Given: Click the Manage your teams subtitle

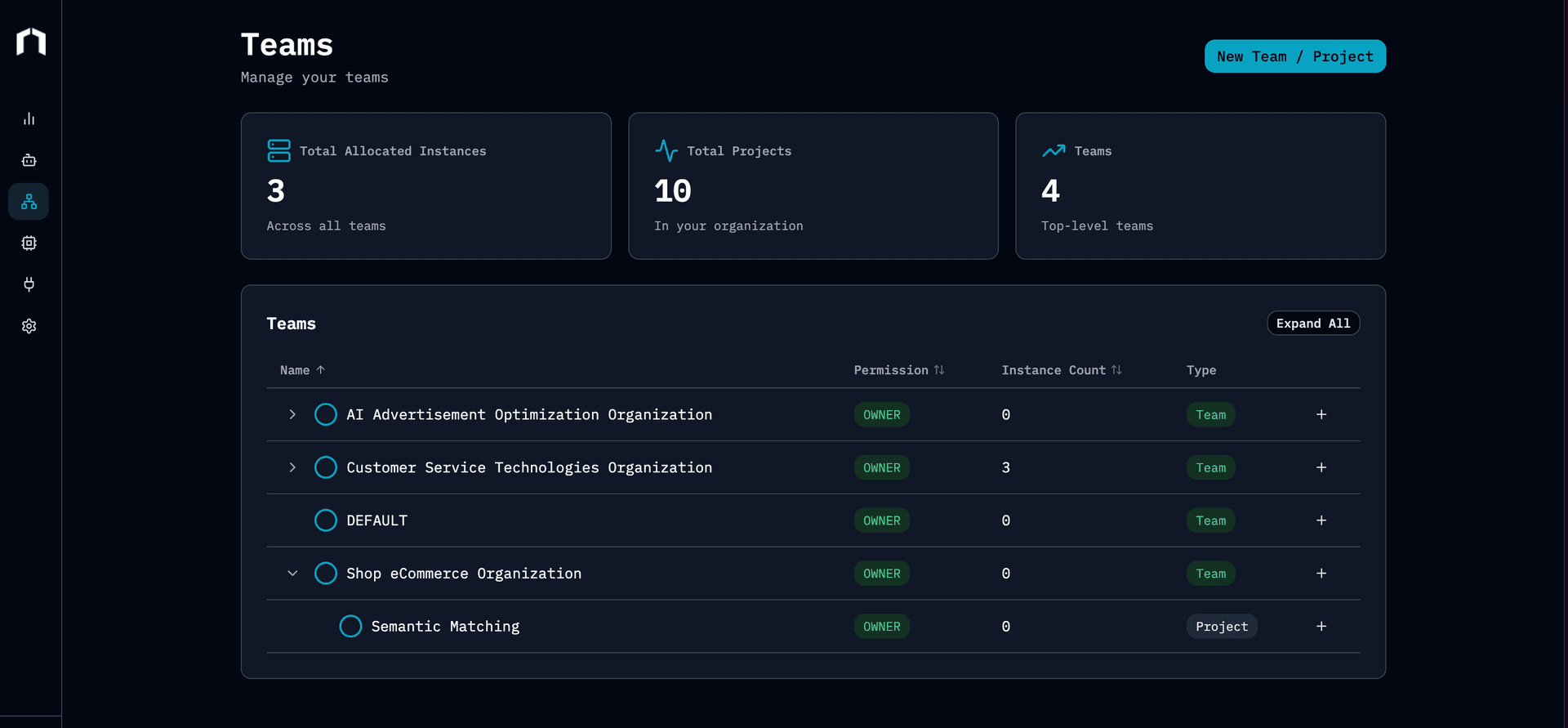Looking at the screenshot, I should (x=314, y=78).
